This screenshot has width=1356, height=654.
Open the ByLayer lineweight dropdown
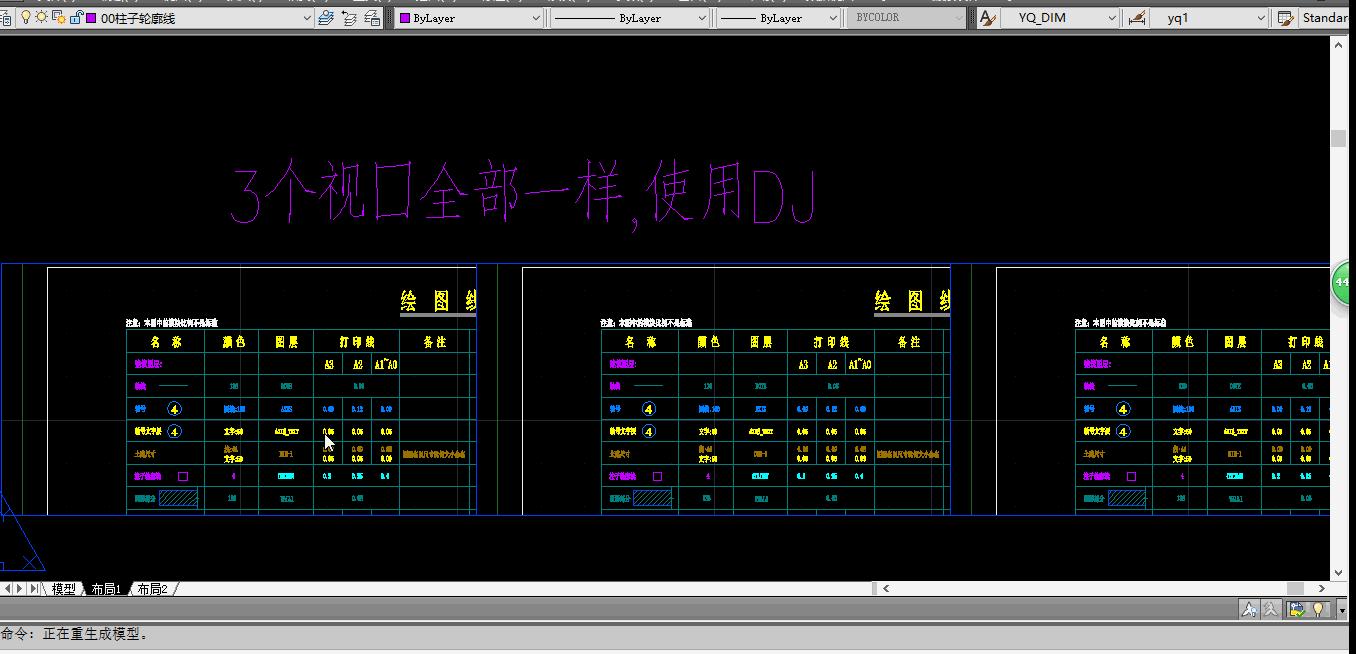click(x=778, y=18)
